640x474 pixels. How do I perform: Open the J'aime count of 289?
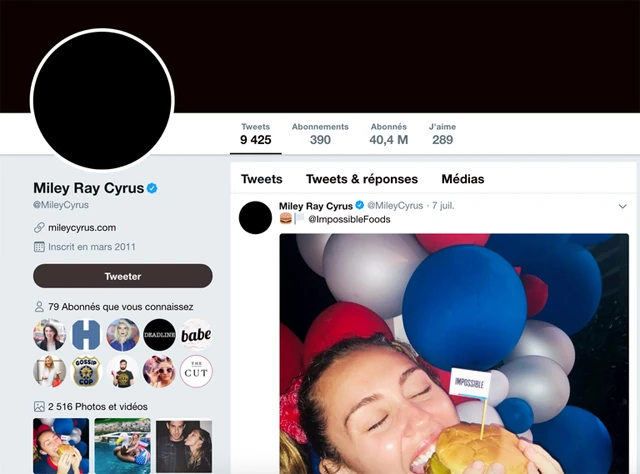[x=442, y=134]
